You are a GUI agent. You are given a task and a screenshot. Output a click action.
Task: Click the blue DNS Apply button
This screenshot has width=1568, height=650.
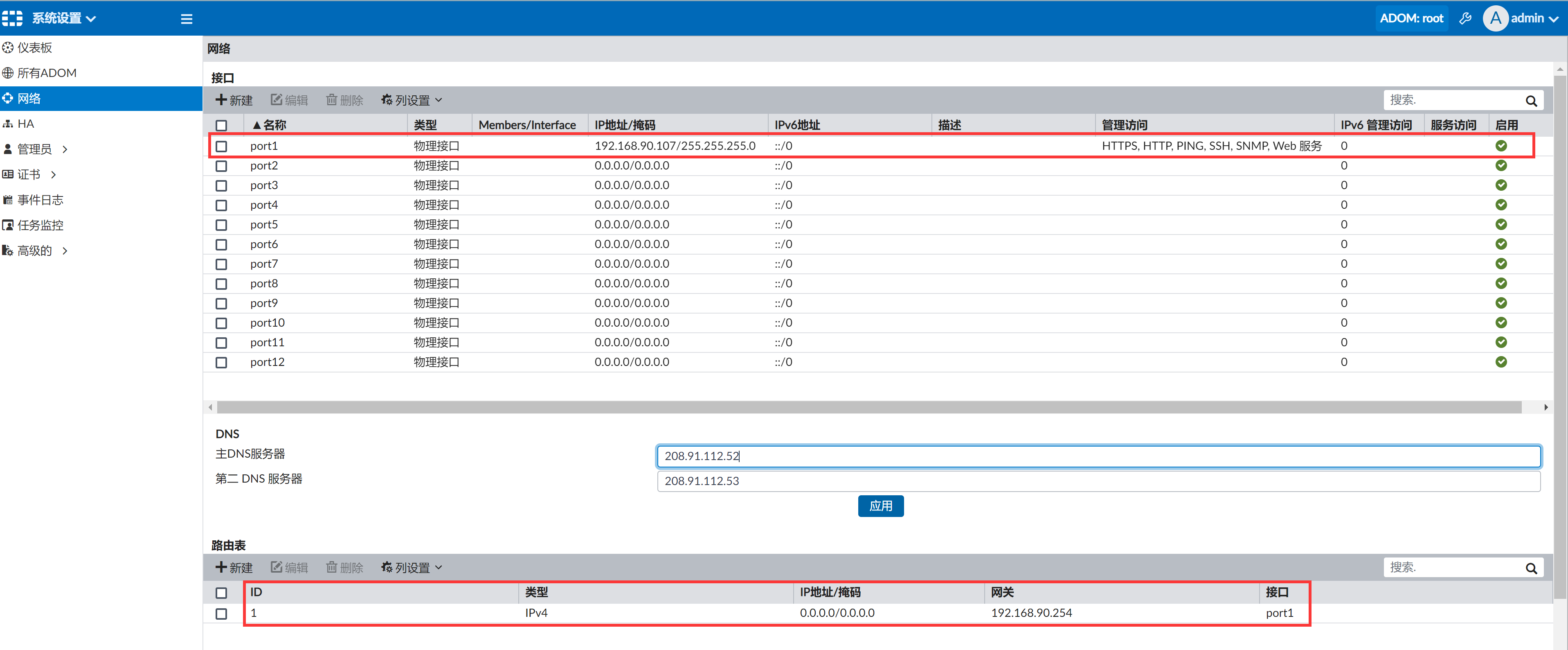click(x=880, y=506)
